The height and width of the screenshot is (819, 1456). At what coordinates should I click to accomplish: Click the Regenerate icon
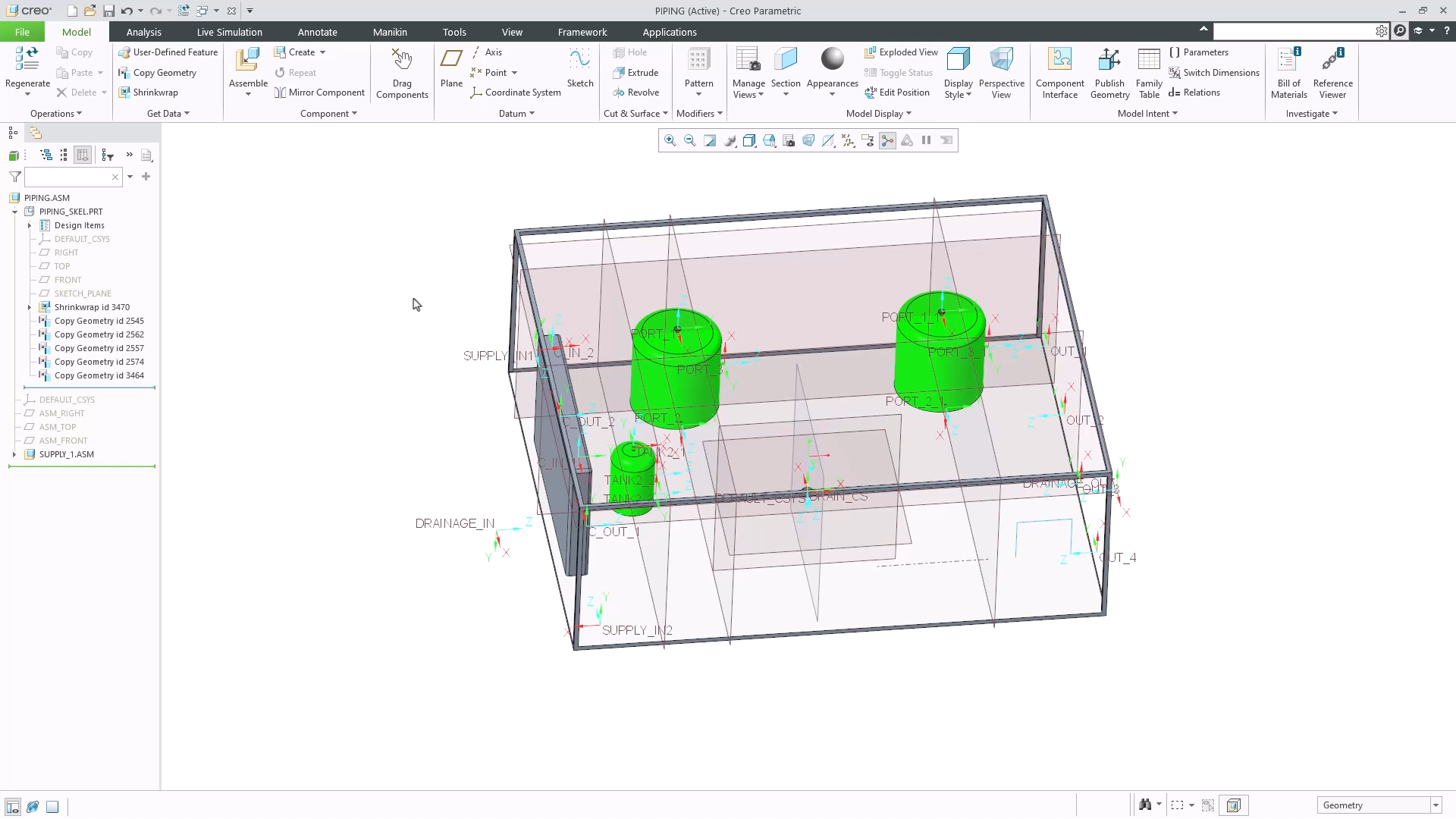[x=27, y=64]
